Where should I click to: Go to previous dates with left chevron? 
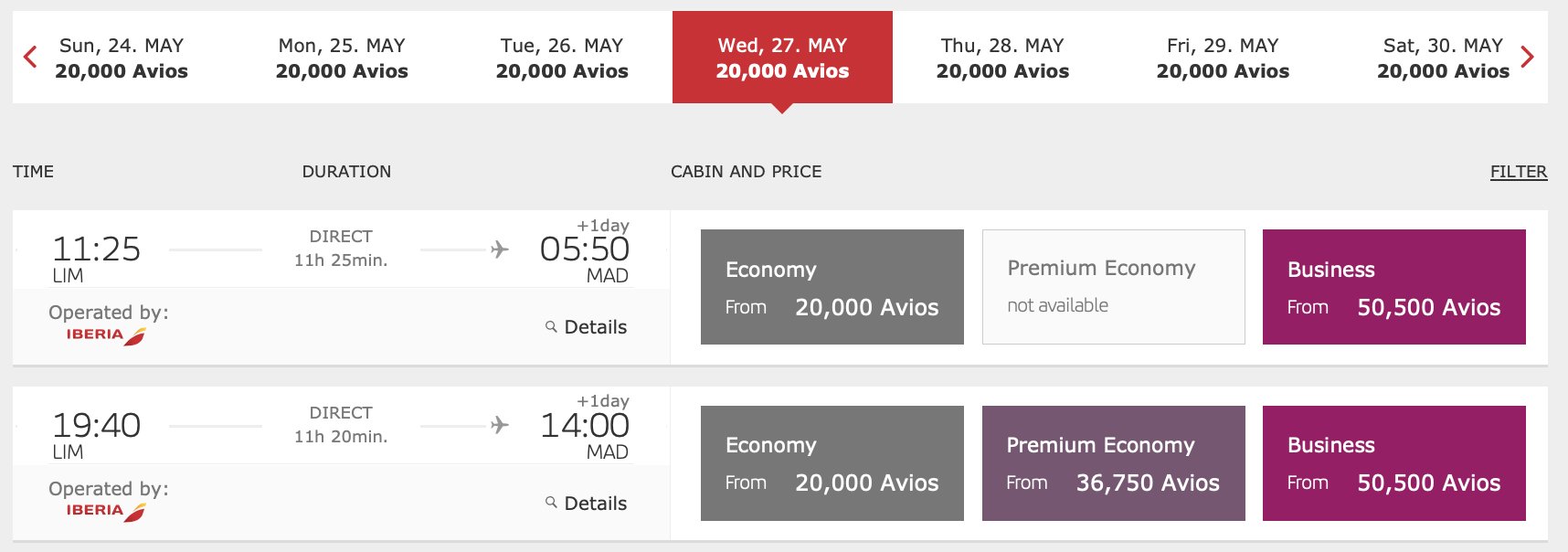[x=30, y=58]
